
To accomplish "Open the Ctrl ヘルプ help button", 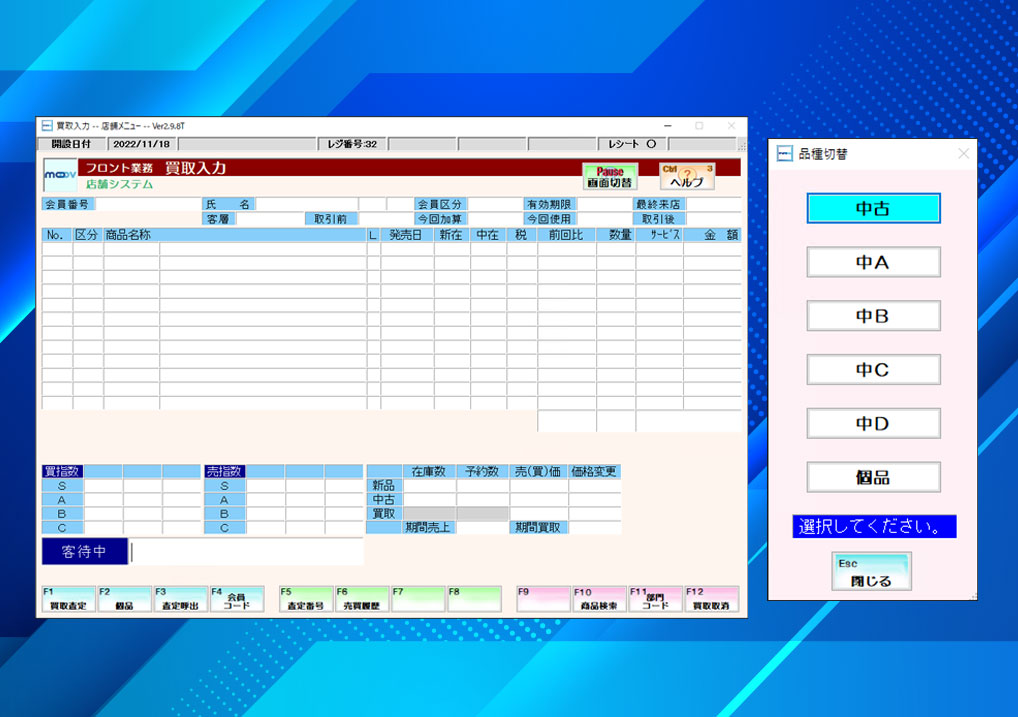I will point(687,177).
